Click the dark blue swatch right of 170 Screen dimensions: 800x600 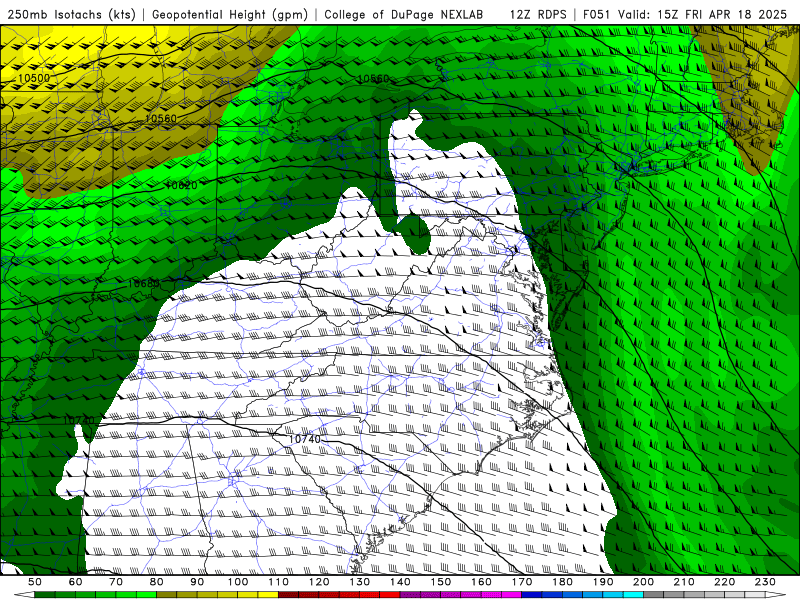[x=532, y=595]
